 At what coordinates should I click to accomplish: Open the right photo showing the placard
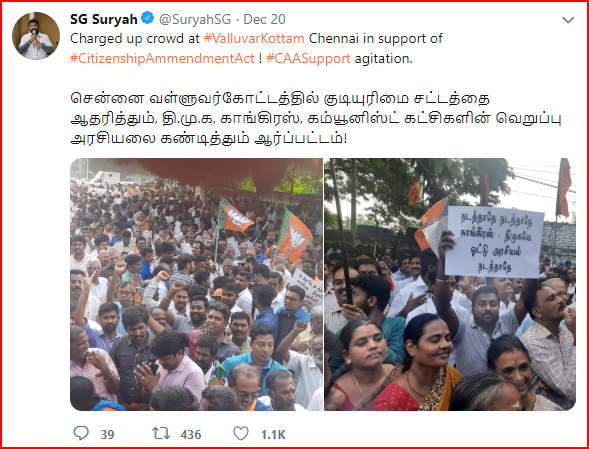coord(450,284)
